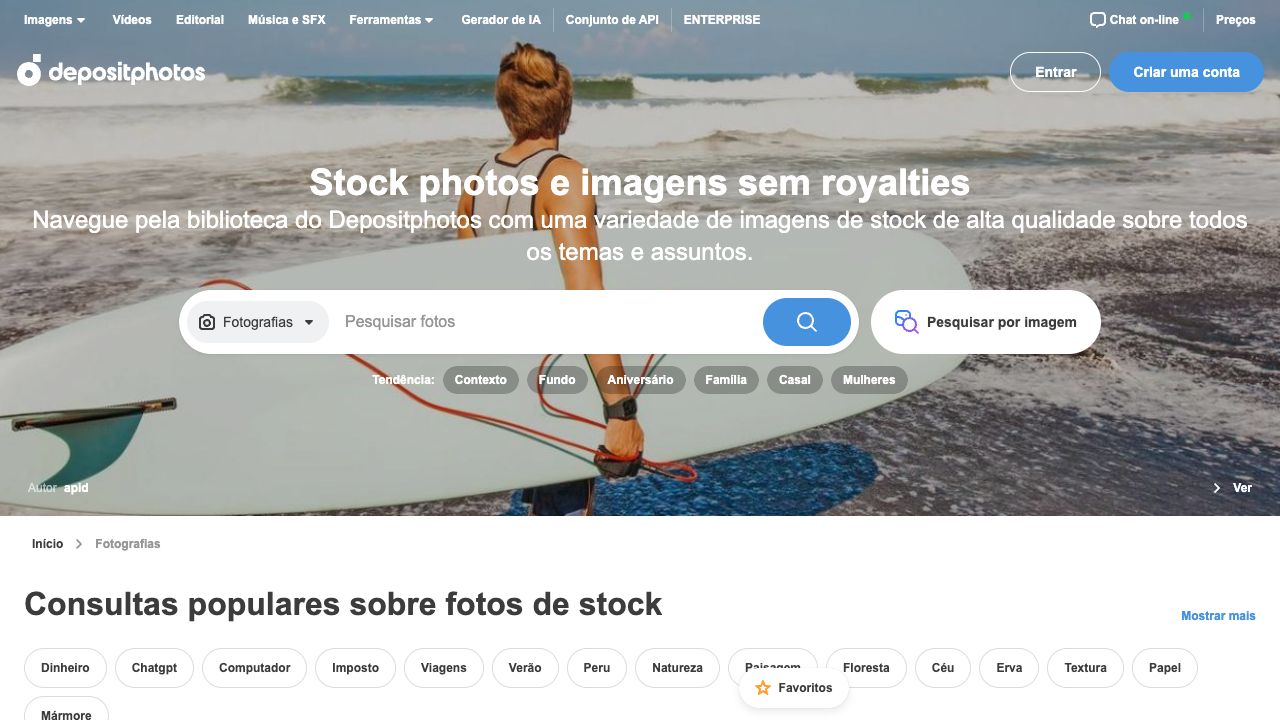Open the Preços link
1280x720 pixels.
point(1236,20)
